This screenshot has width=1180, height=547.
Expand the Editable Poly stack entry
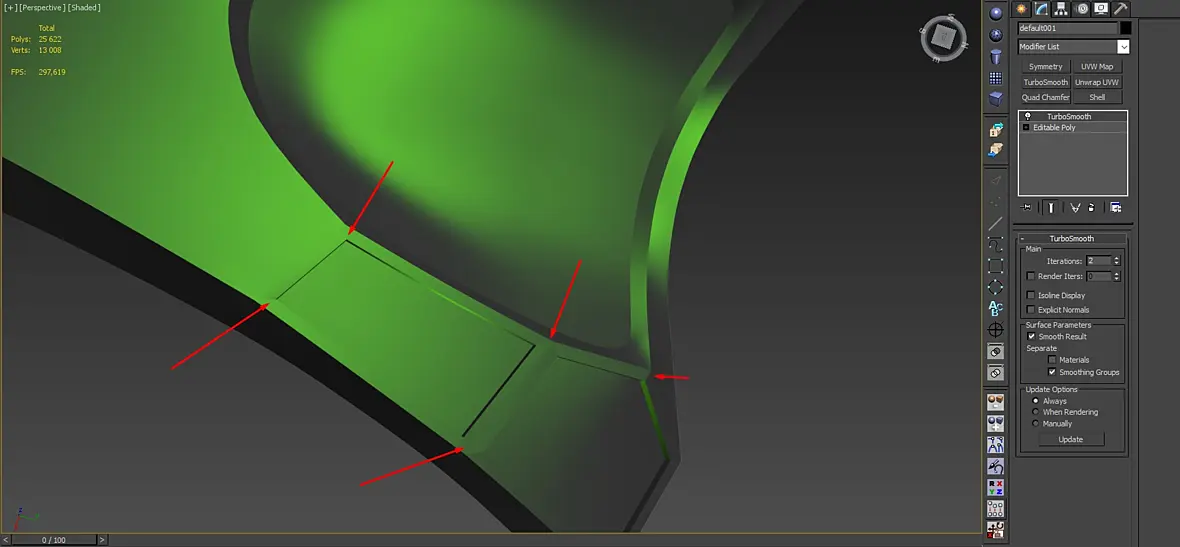(1026, 128)
